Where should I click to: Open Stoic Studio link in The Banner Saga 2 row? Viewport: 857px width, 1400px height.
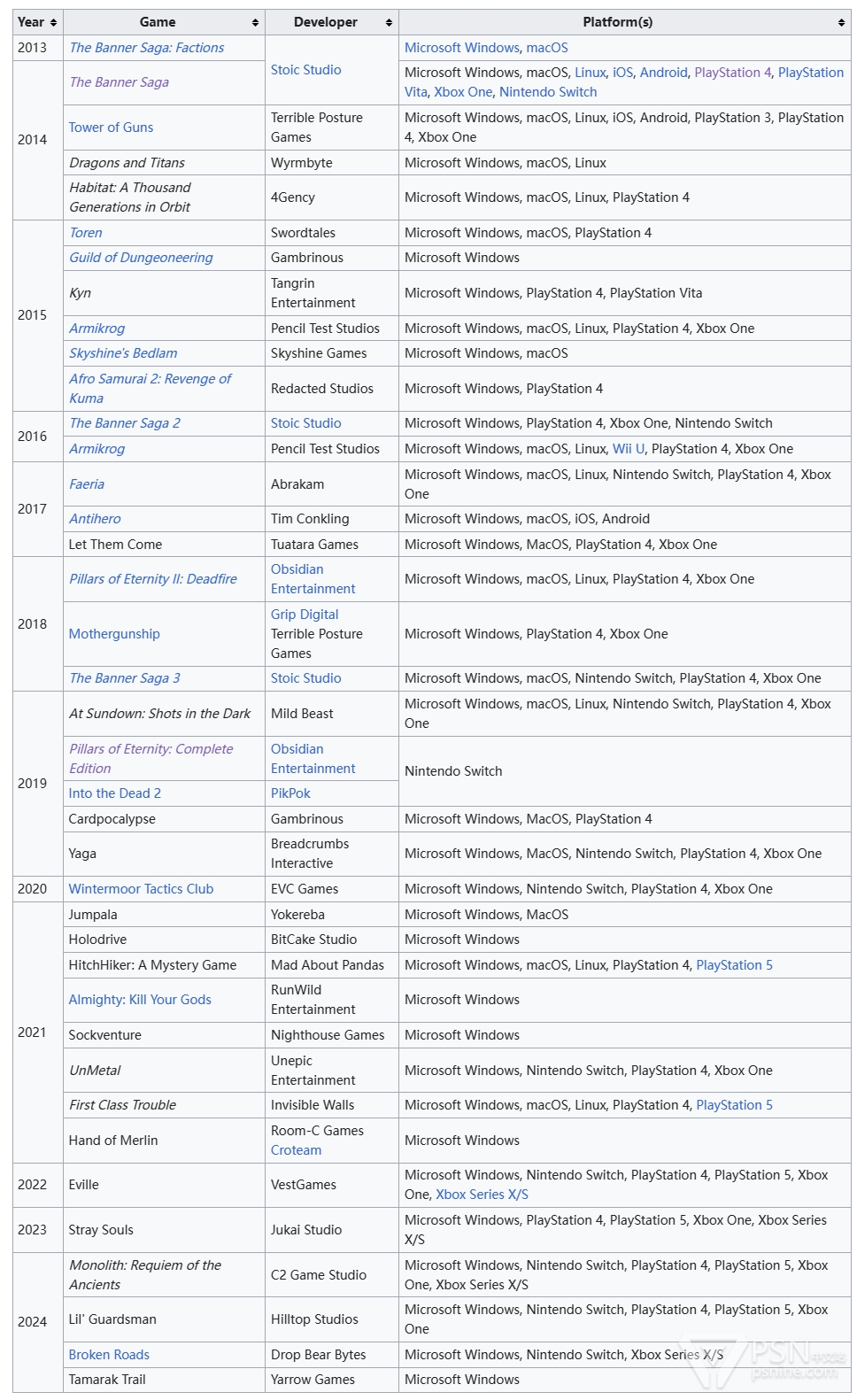coord(306,423)
